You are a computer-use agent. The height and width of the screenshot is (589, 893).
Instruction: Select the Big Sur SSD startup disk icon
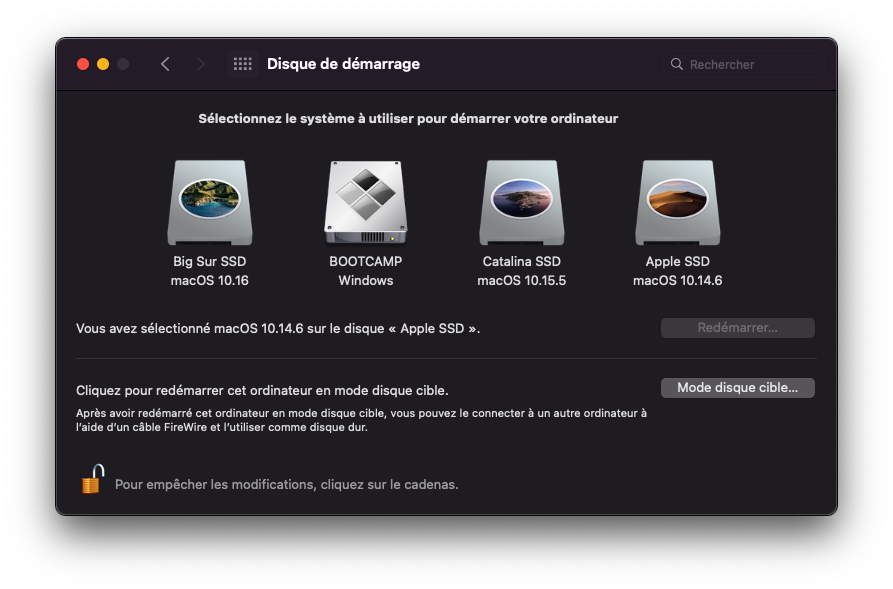tap(210, 202)
